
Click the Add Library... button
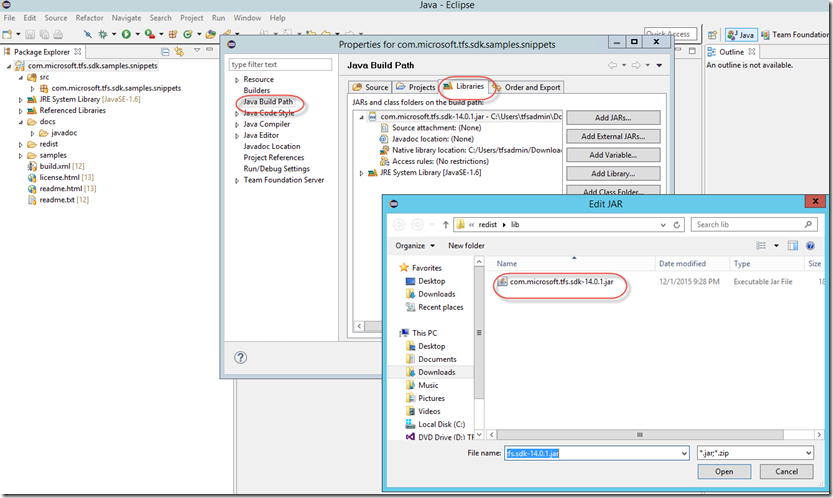(x=613, y=174)
